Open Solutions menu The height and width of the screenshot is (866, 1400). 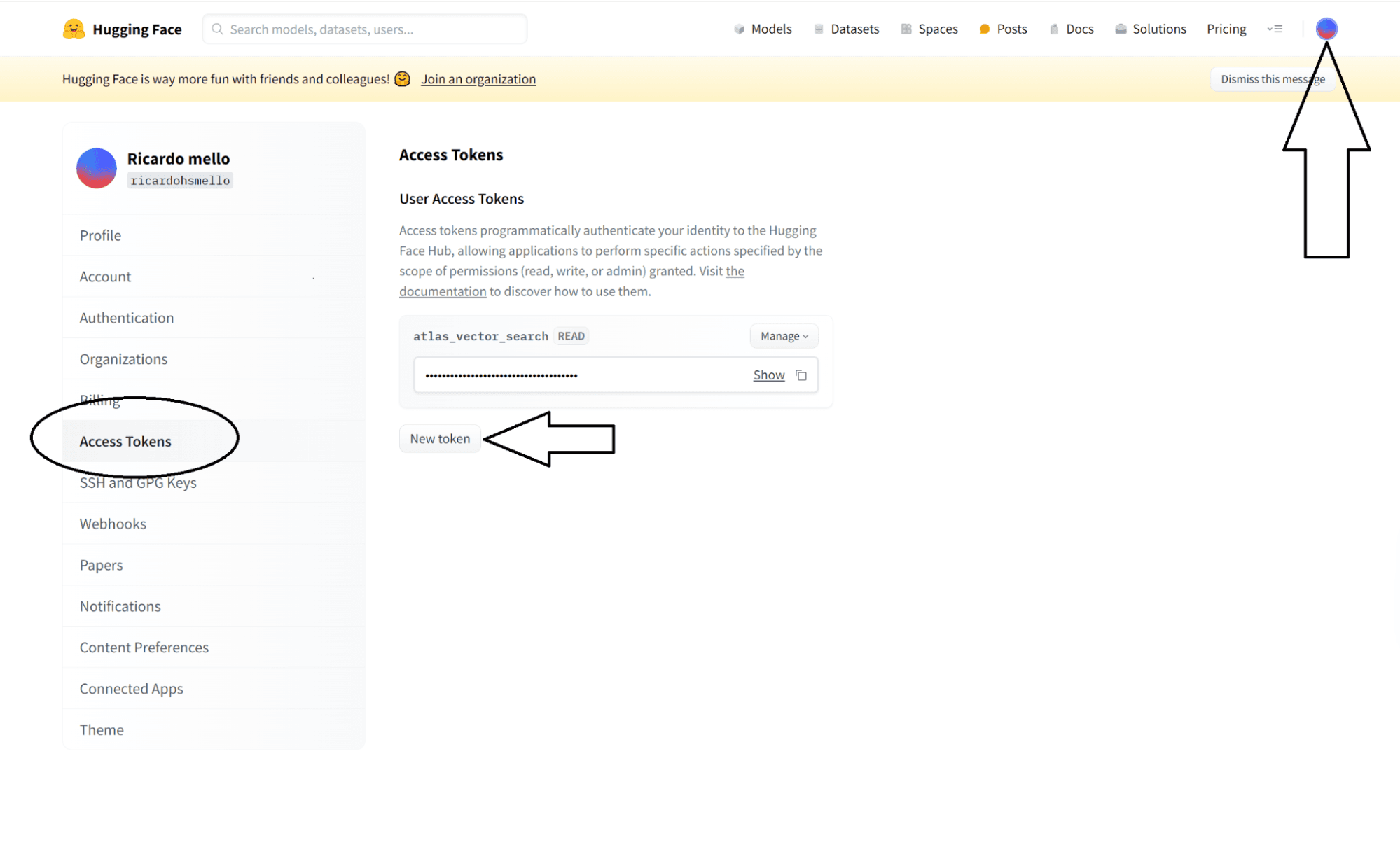pyautogui.click(x=1151, y=29)
